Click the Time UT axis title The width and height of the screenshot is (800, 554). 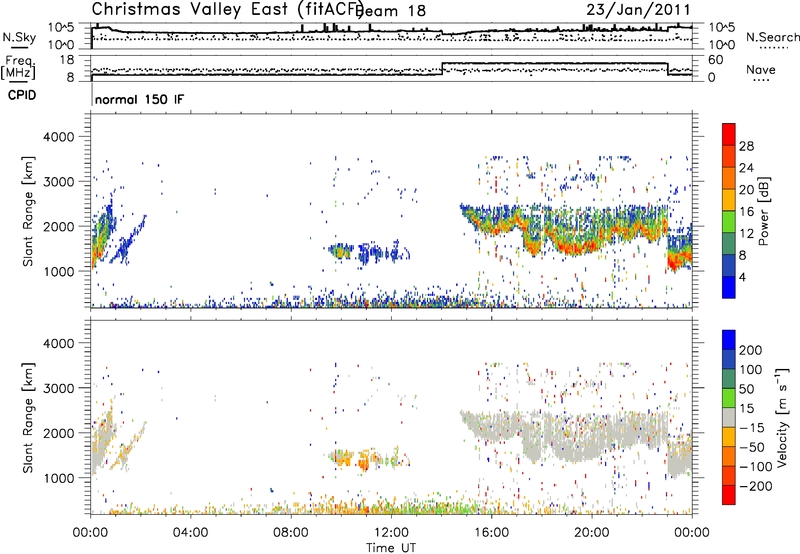point(391,548)
